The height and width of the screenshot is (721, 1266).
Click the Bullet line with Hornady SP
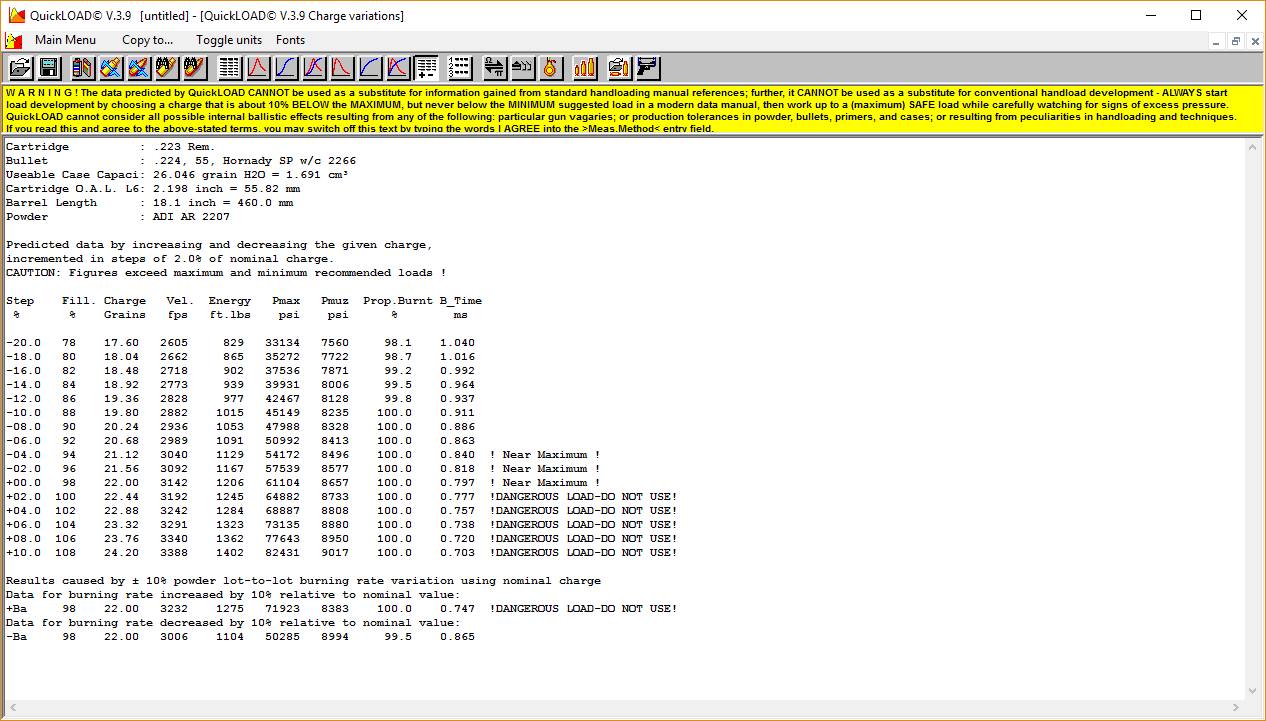pos(181,161)
